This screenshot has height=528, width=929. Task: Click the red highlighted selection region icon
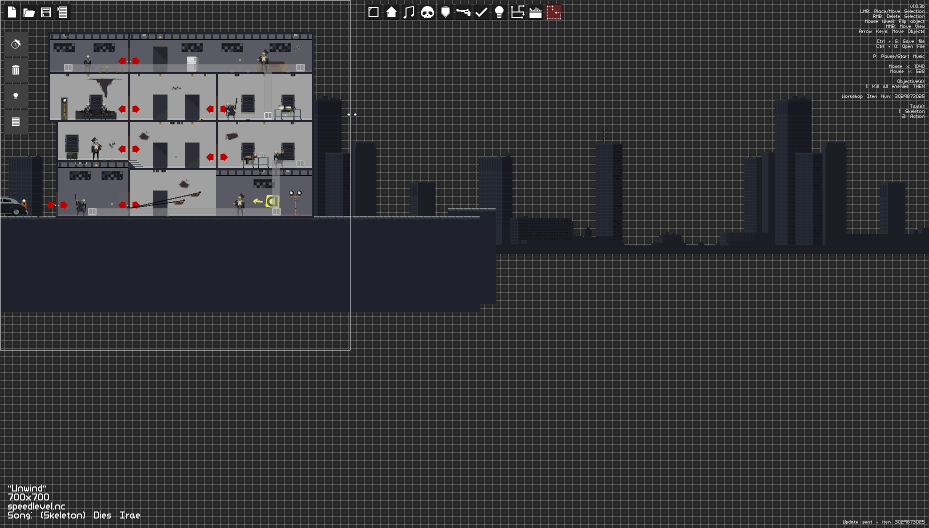point(553,12)
